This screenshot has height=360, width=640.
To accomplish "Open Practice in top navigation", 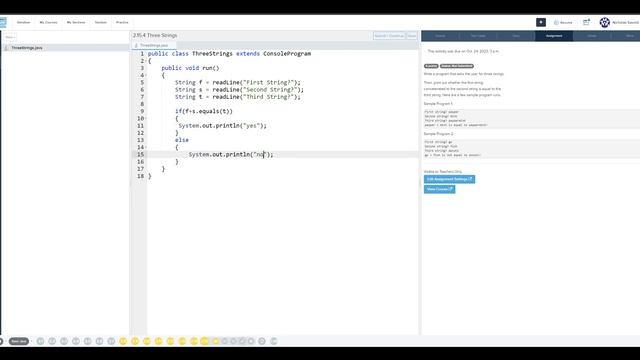I will (x=122, y=22).
